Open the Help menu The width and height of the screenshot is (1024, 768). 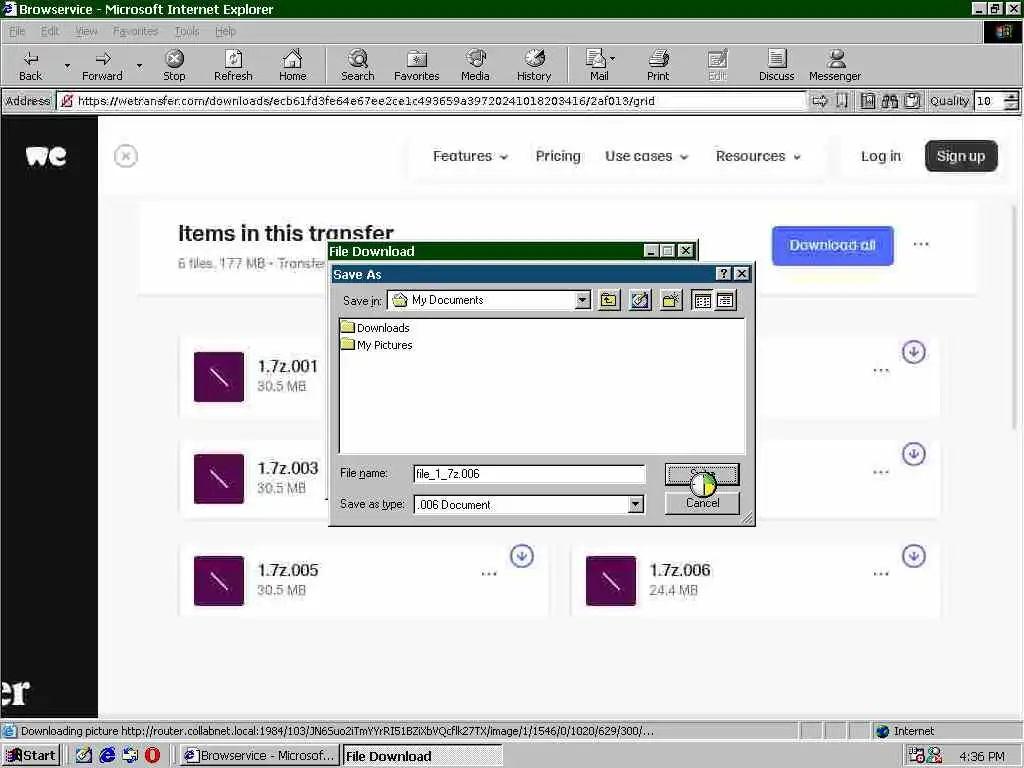pos(225,31)
